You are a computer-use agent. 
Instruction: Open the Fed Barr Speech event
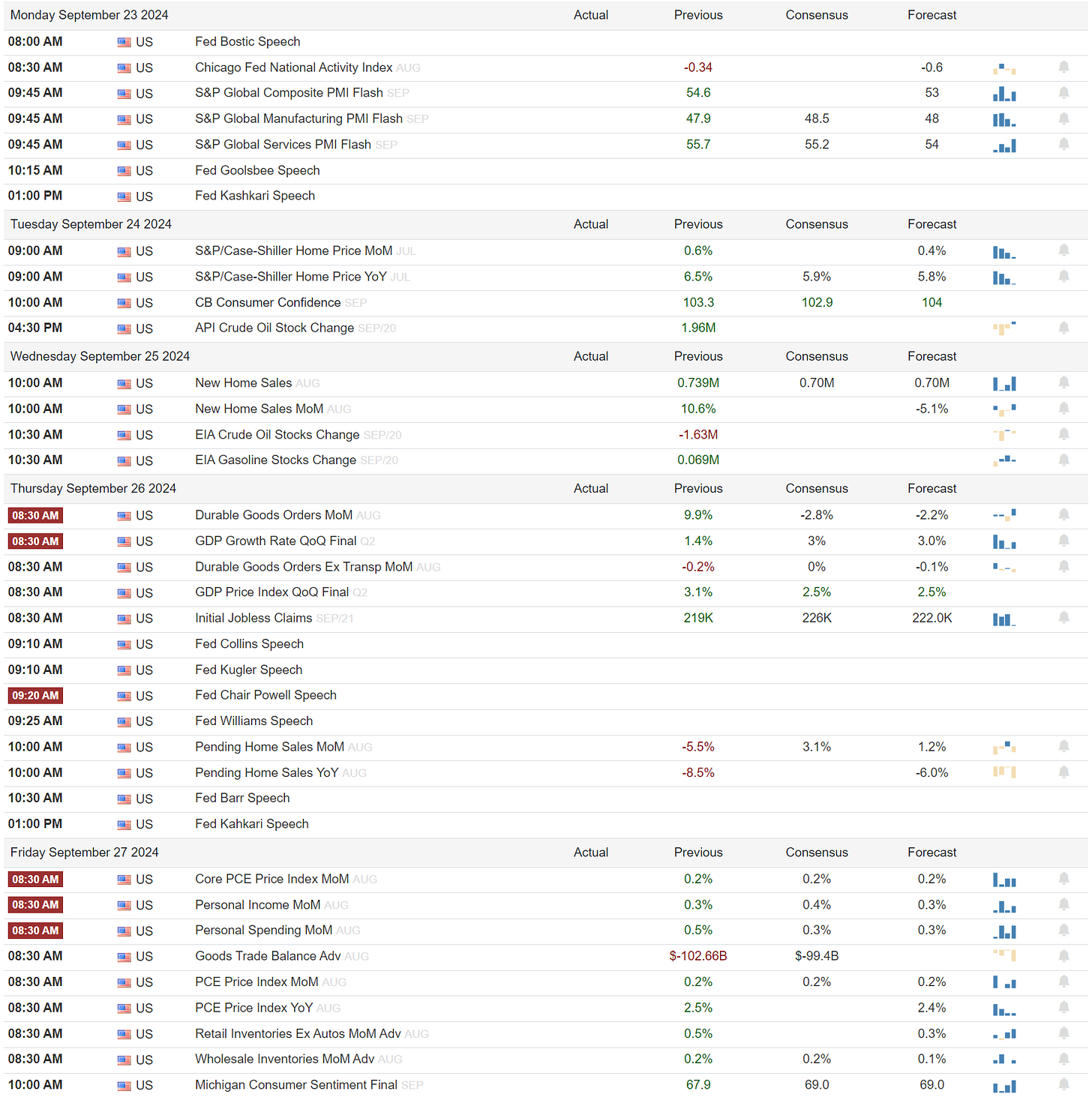[242, 798]
